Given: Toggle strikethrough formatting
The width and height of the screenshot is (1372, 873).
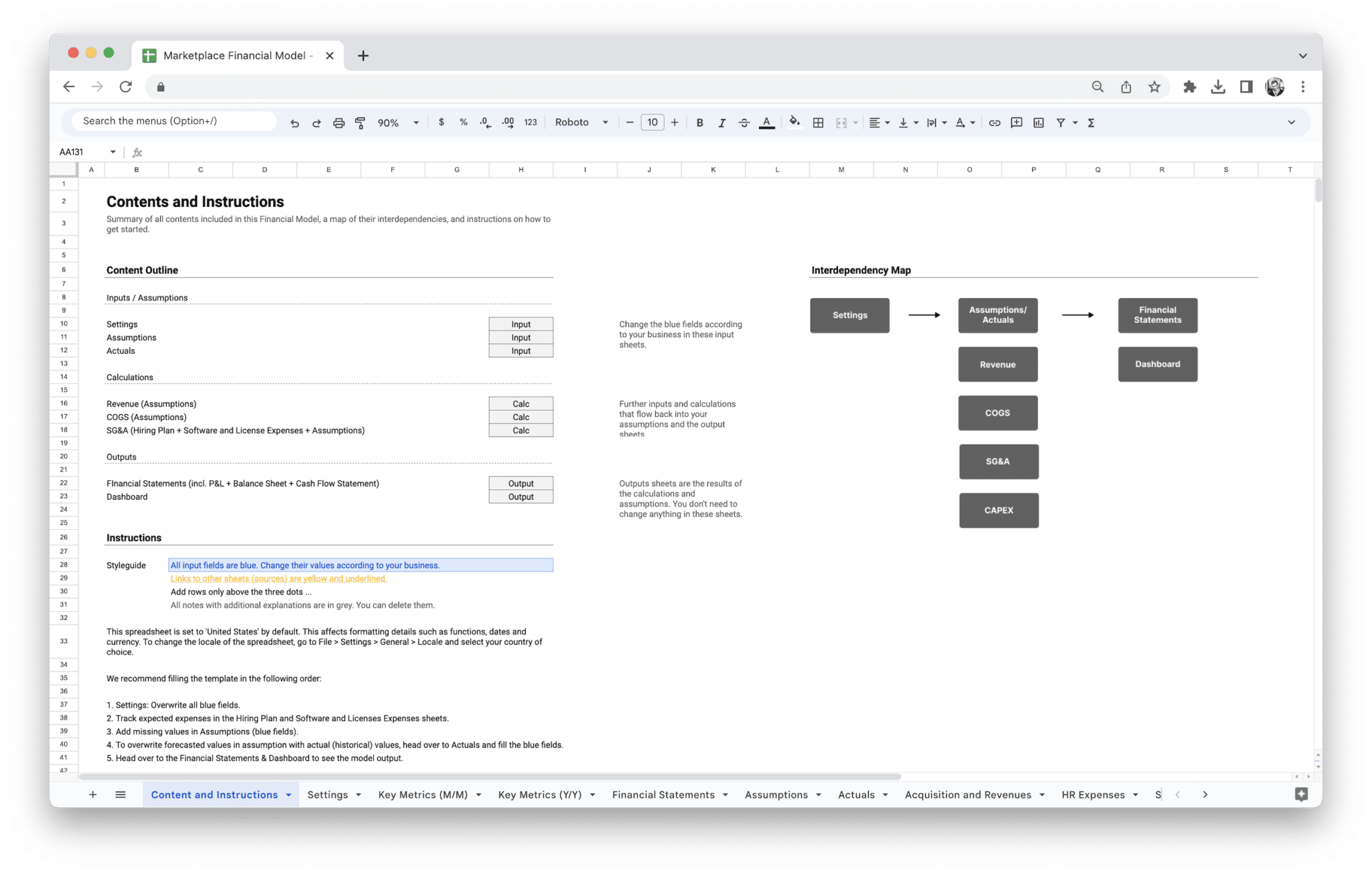Looking at the screenshot, I should [744, 122].
